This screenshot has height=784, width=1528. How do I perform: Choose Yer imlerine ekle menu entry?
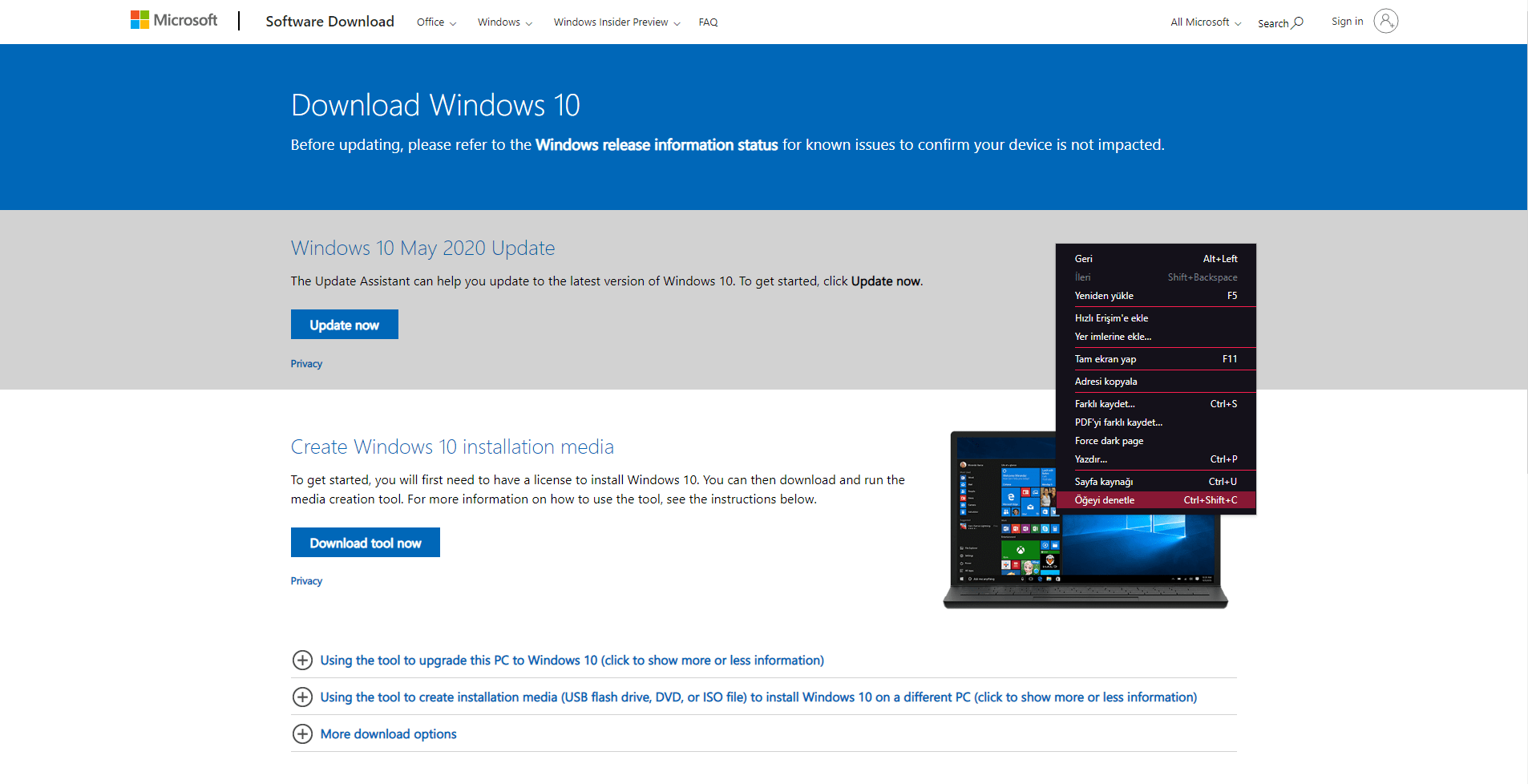pyautogui.click(x=1156, y=337)
